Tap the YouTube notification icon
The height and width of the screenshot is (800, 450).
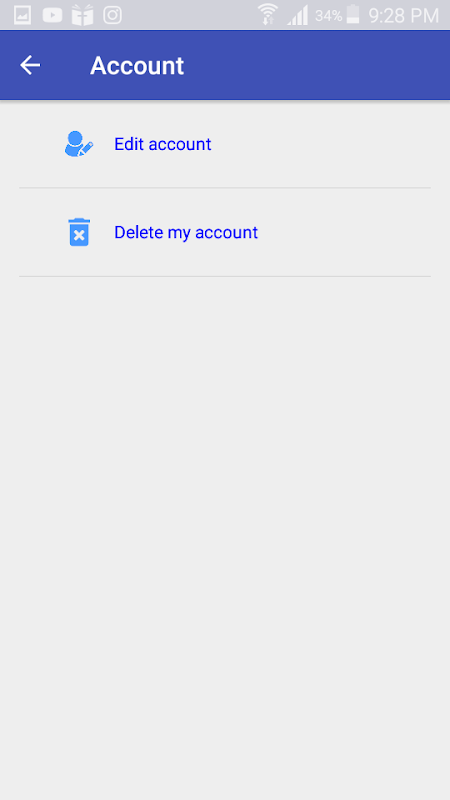click(x=52, y=15)
